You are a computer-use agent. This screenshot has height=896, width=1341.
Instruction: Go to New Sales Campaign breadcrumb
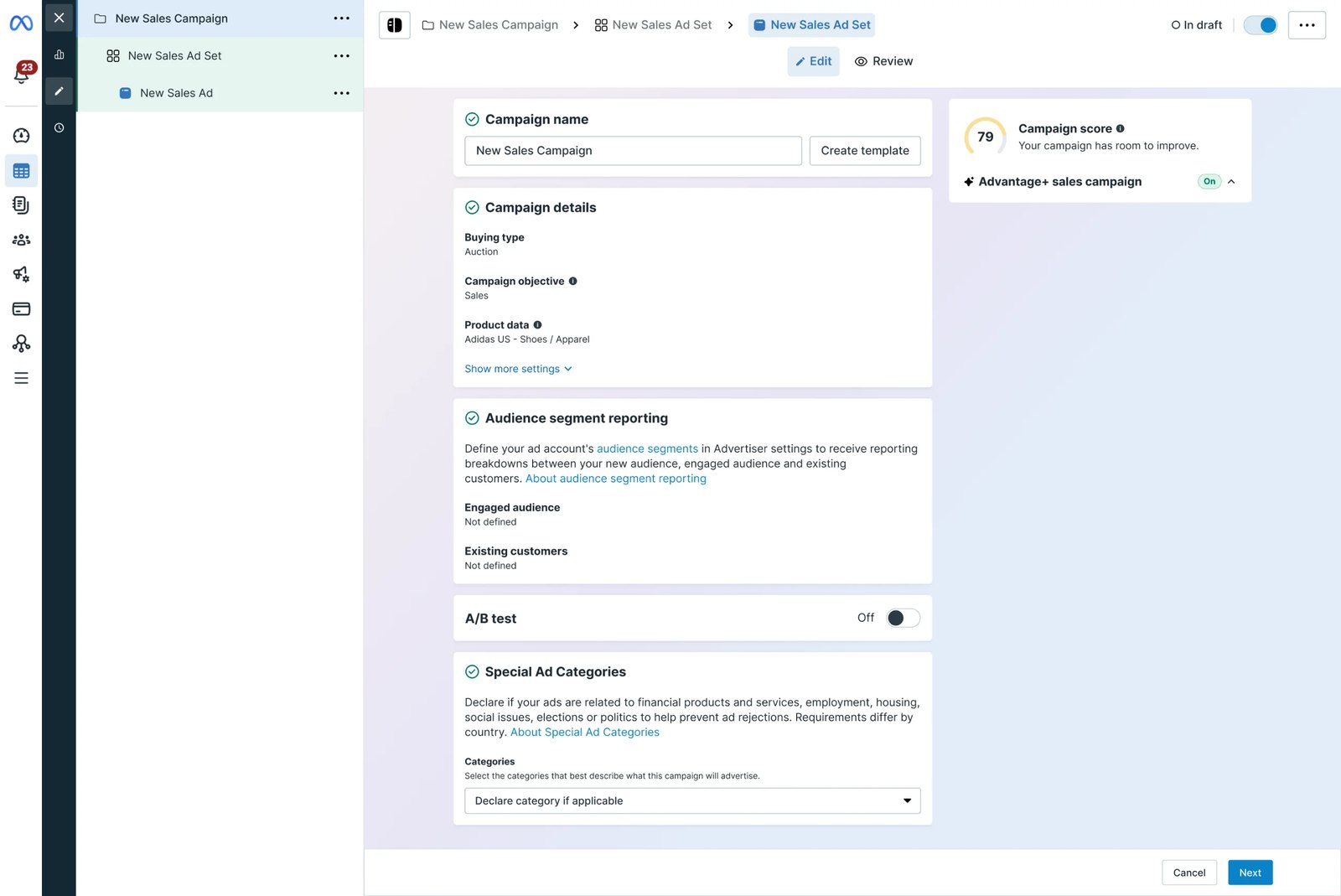pos(490,25)
